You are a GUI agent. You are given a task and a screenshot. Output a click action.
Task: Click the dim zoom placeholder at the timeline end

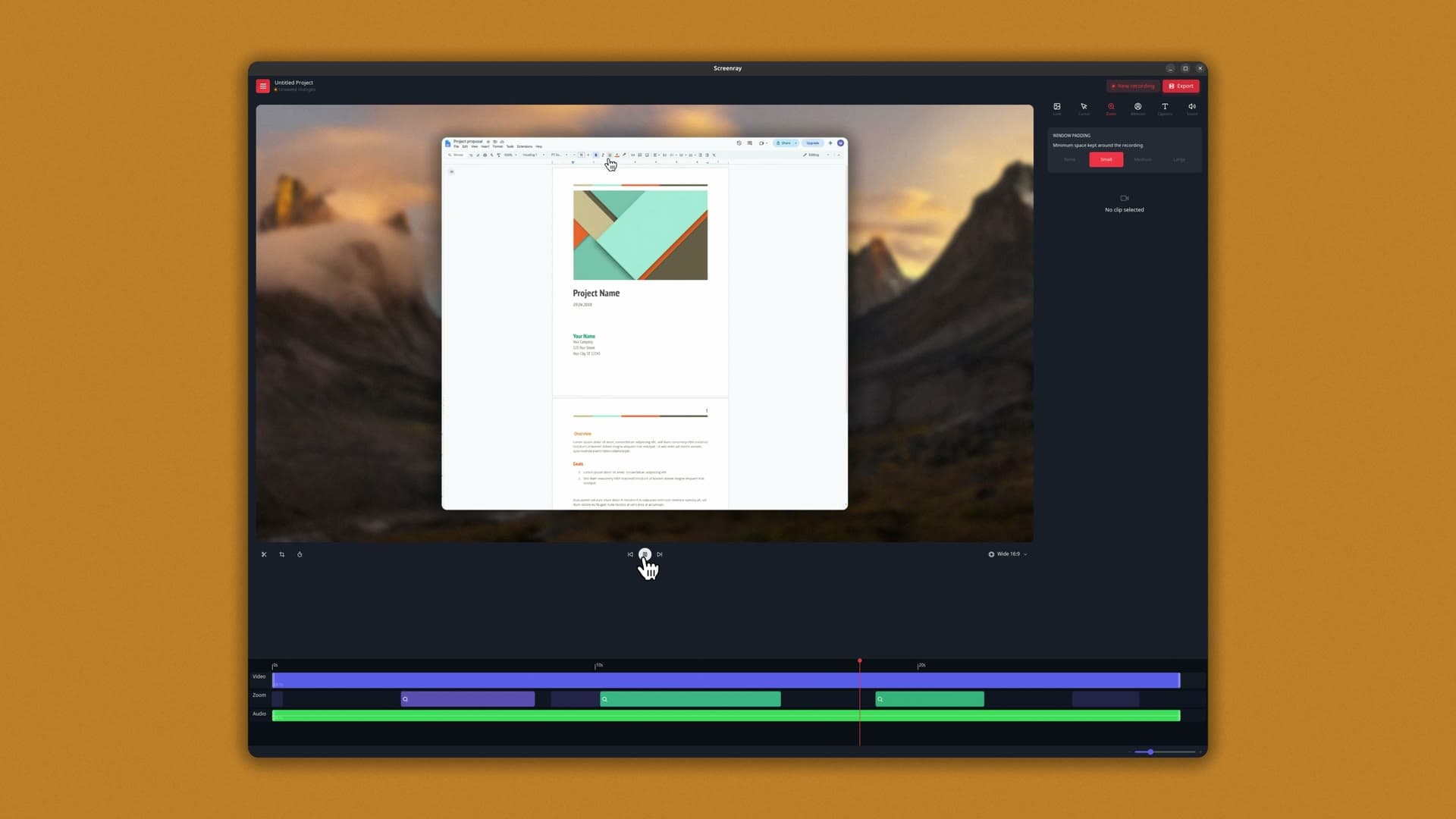pyautogui.click(x=1106, y=699)
